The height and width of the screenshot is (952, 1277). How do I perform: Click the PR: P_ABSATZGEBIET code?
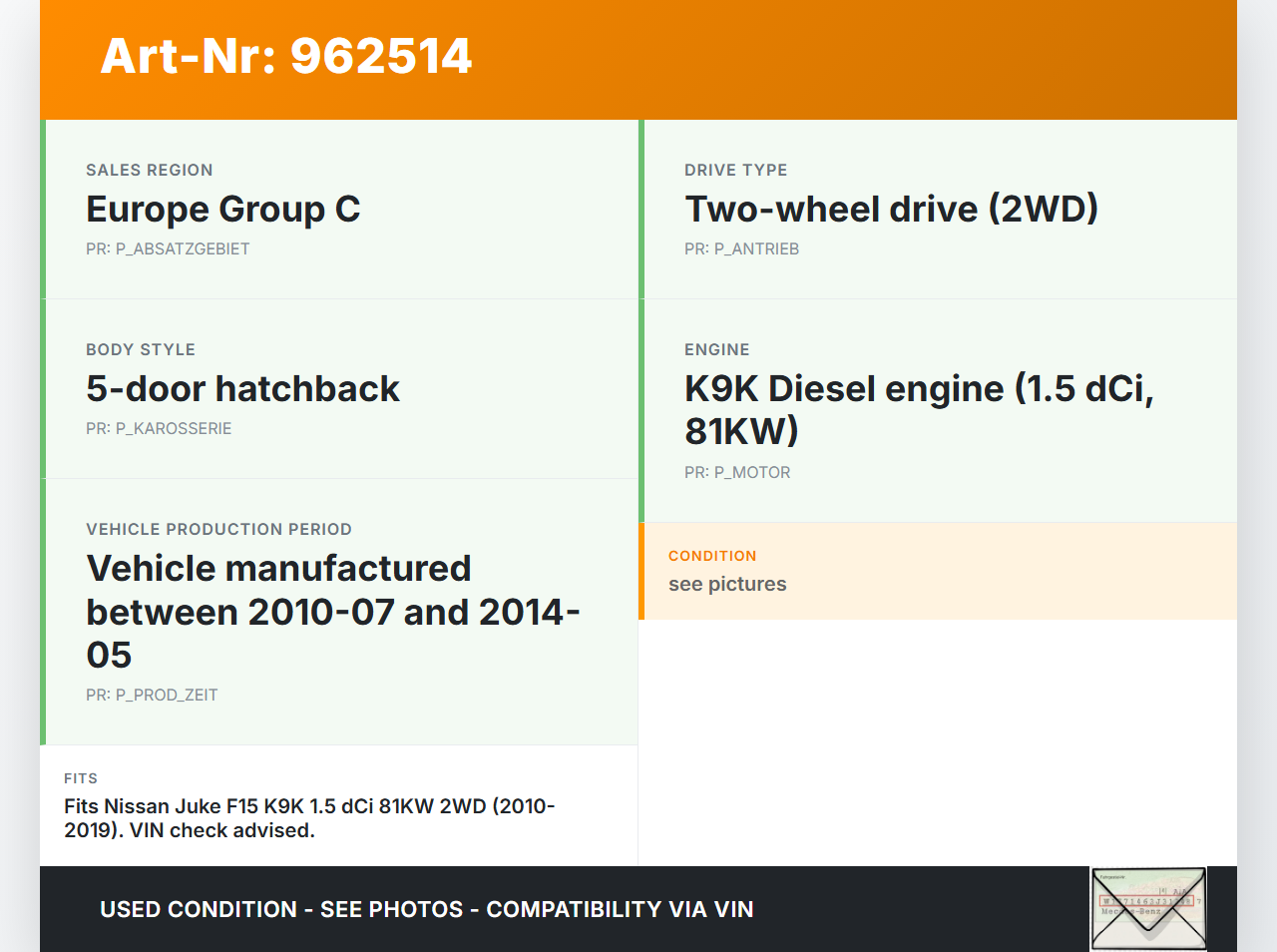tap(168, 249)
